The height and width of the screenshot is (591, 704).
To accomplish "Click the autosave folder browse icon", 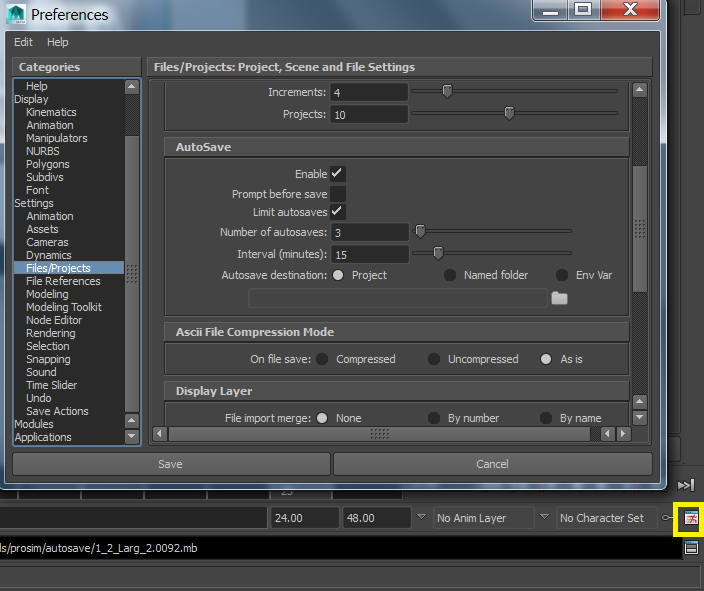I will (559, 298).
